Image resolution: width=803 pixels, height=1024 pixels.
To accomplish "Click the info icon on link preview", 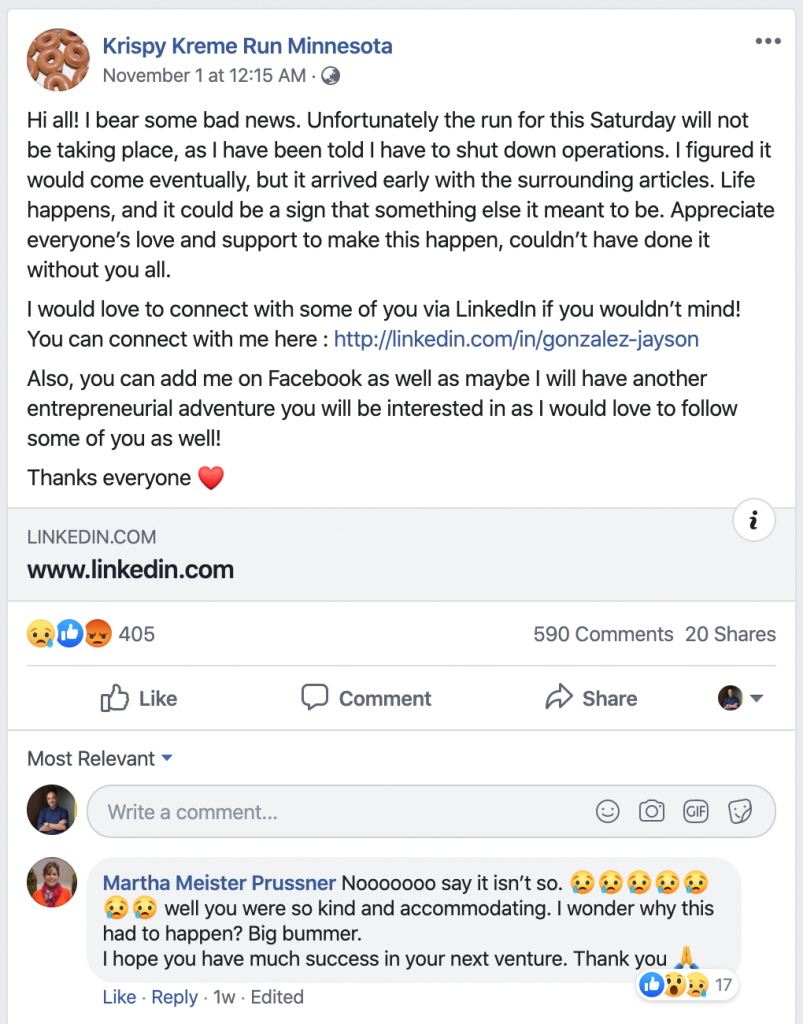I will pyautogui.click(x=754, y=520).
